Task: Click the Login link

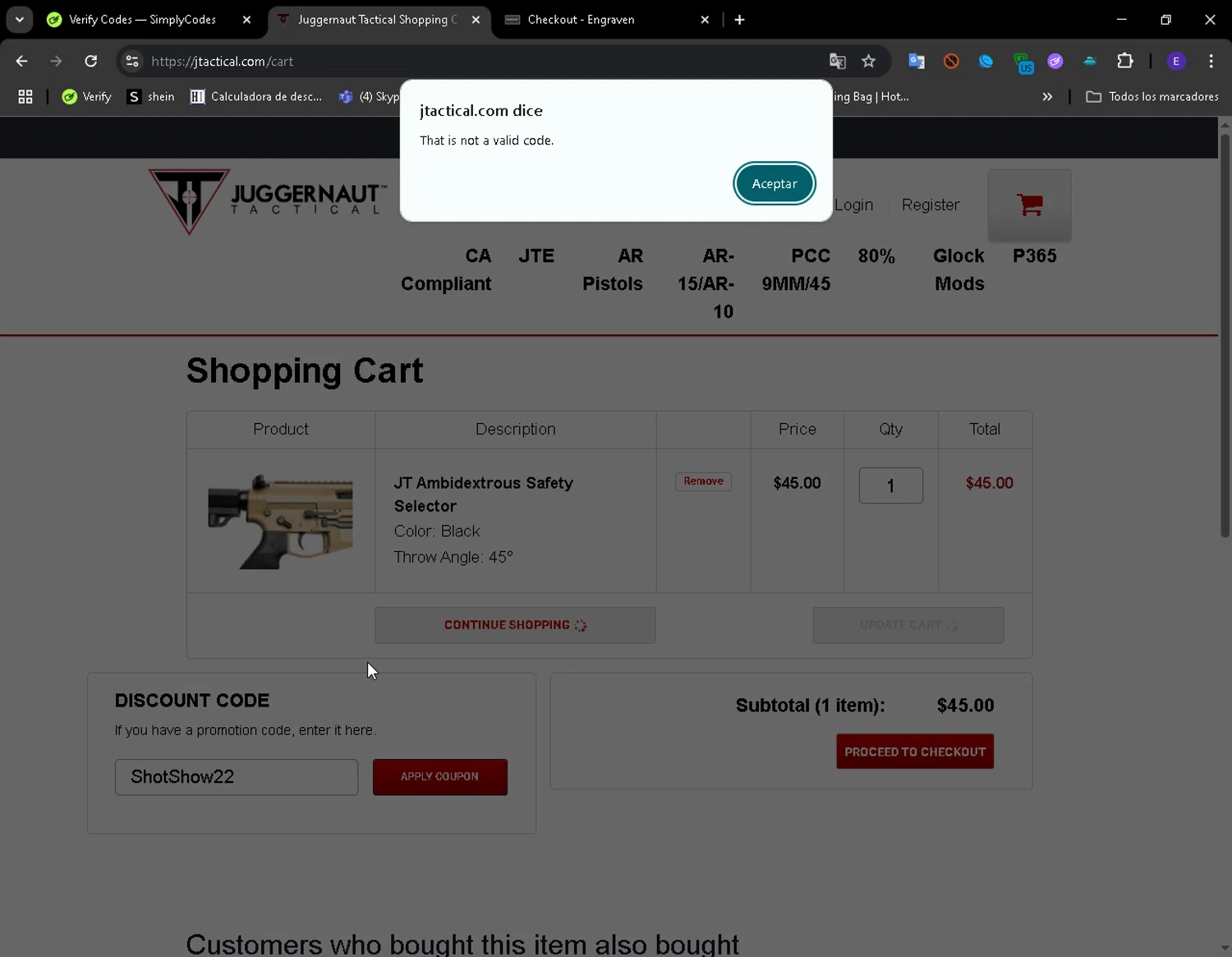Action: tap(853, 205)
